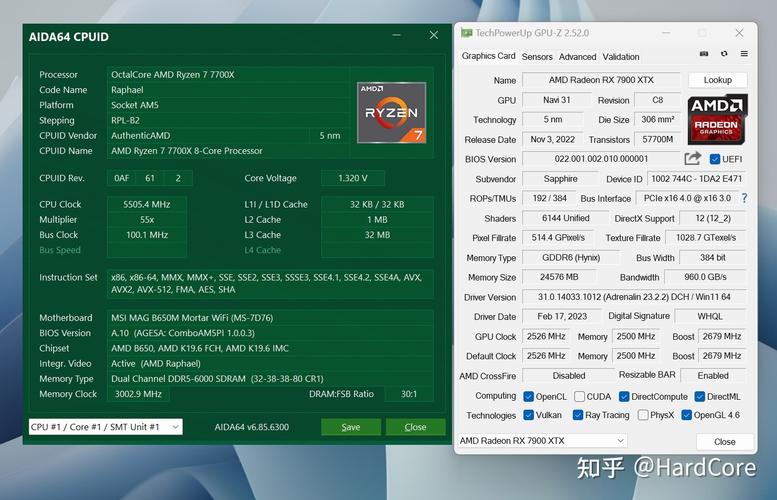The width and height of the screenshot is (777, 500).
Task: Click the Code Name Raphael text
Action: [127, 90]
